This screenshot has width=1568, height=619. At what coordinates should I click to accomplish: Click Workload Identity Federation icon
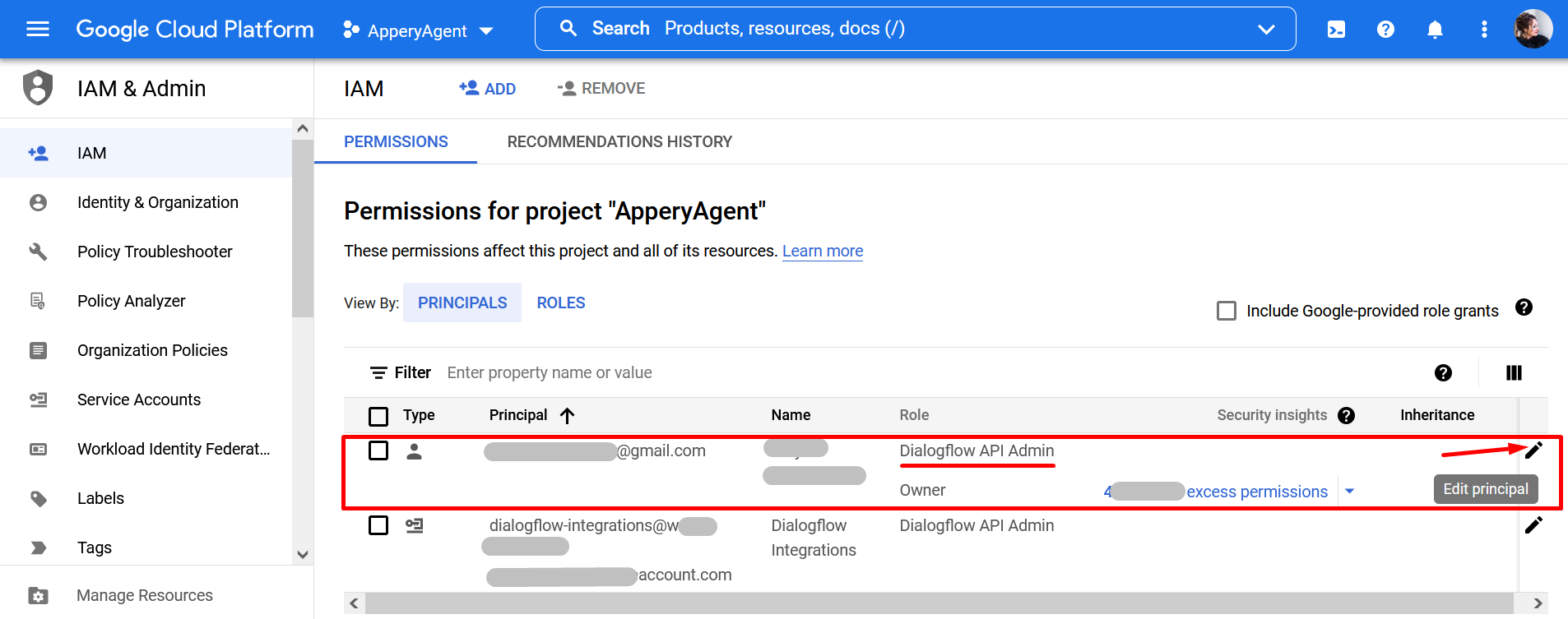[x=38, y=449]
